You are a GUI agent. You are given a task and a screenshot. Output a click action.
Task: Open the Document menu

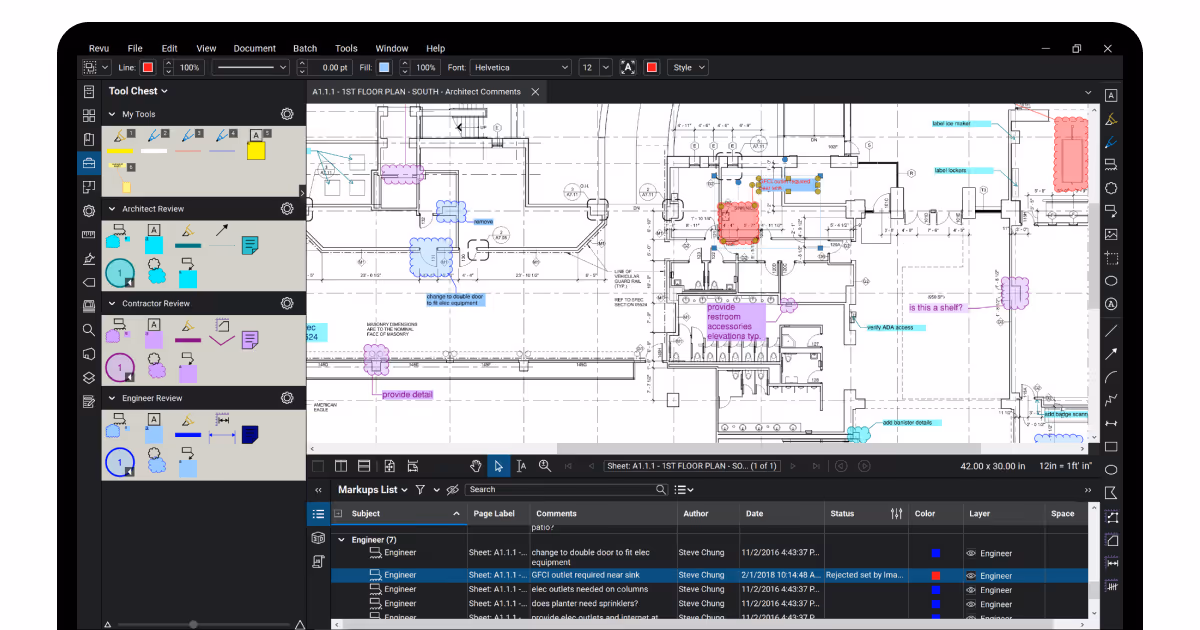[254, 48]
